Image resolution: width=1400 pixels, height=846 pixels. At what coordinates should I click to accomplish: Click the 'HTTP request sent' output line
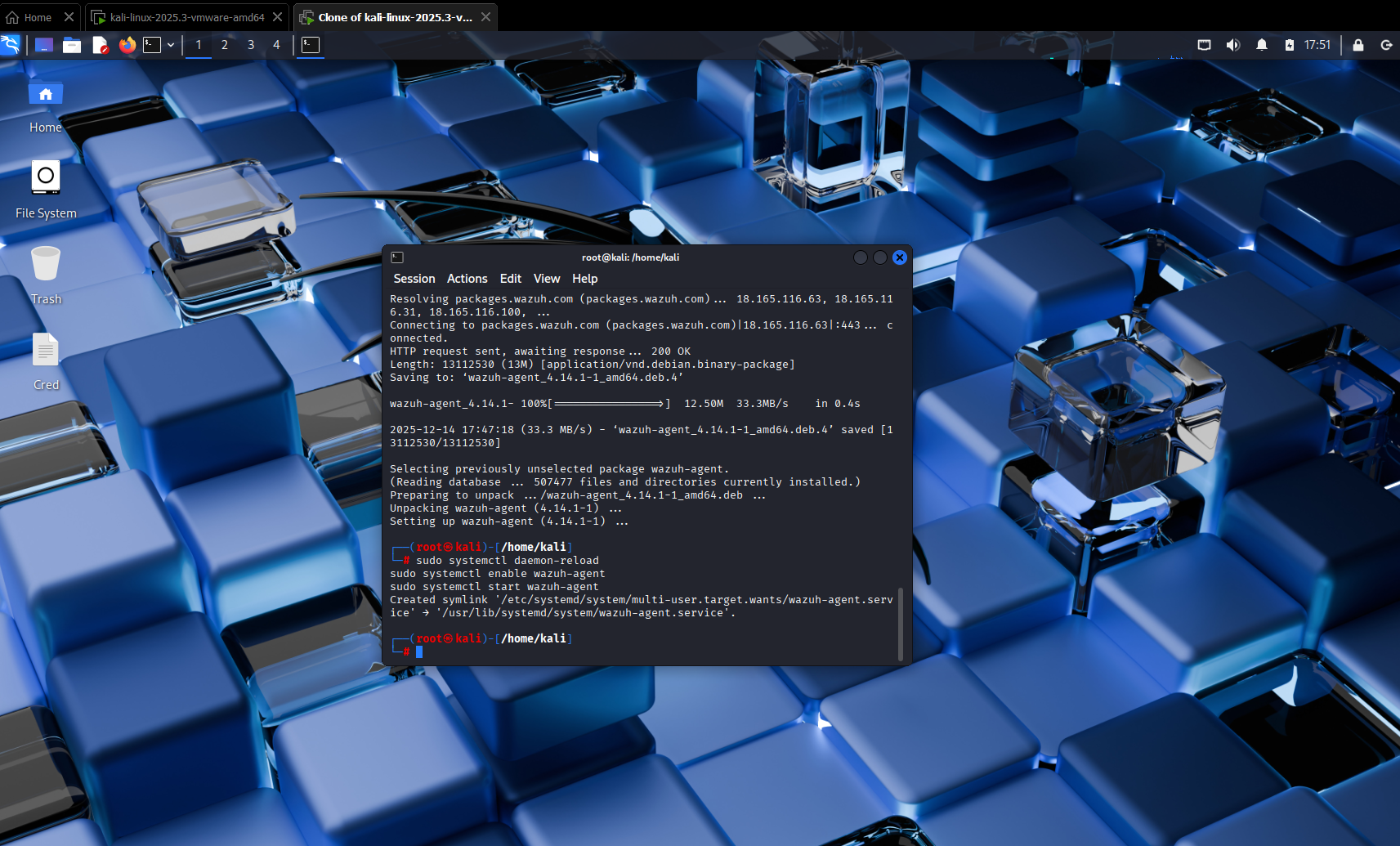pyautogui.click(x=540, y=351)
